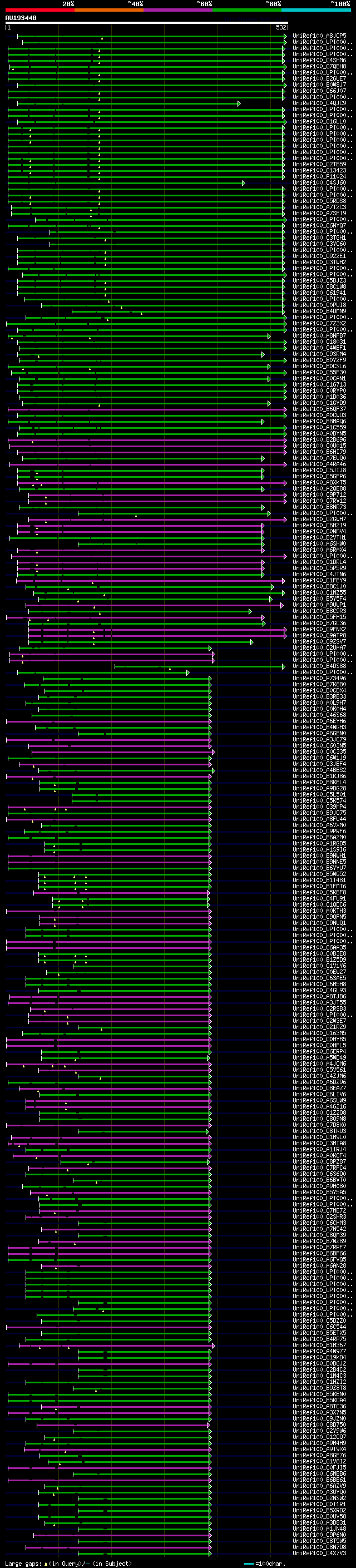Select the UniRef100_Q9P712 hit label
Viewport: 356px width, 1568px height.
pos(319,494)
